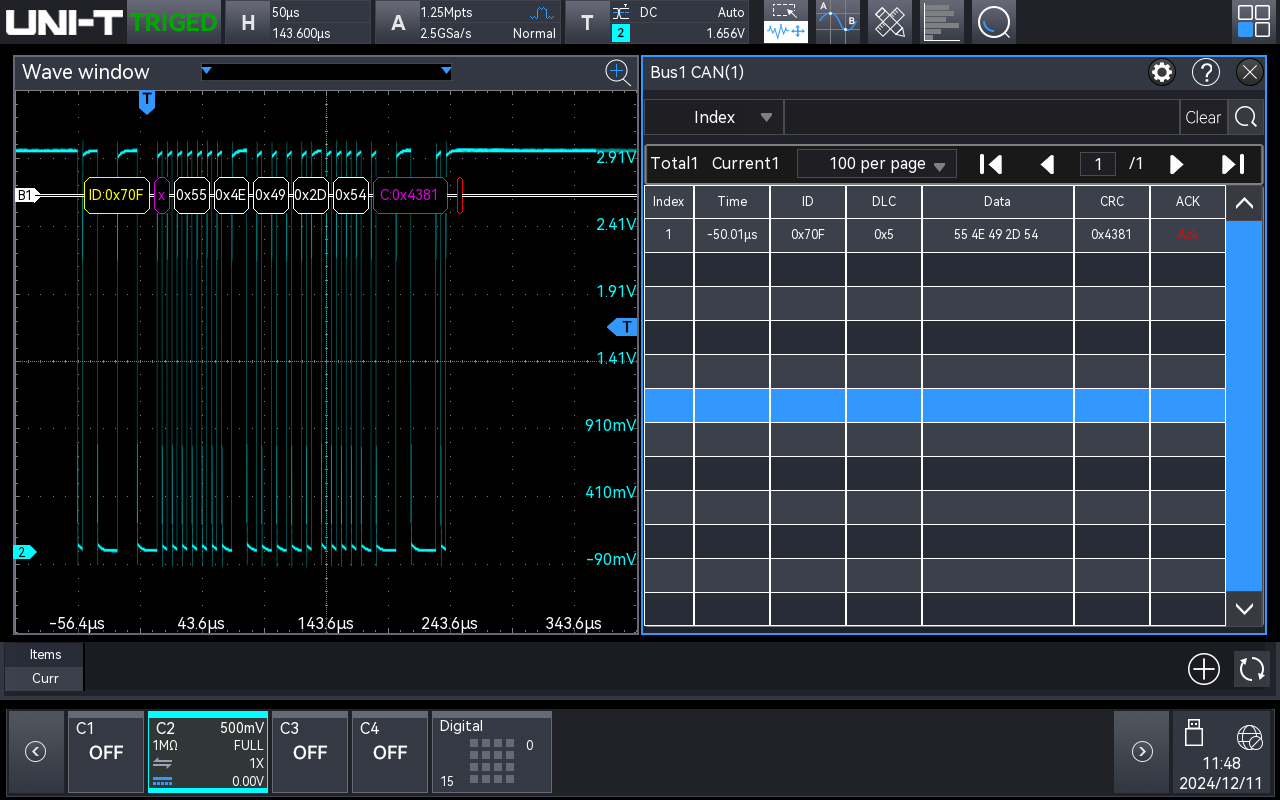Open the active C2 channel settings

(208, 752)
